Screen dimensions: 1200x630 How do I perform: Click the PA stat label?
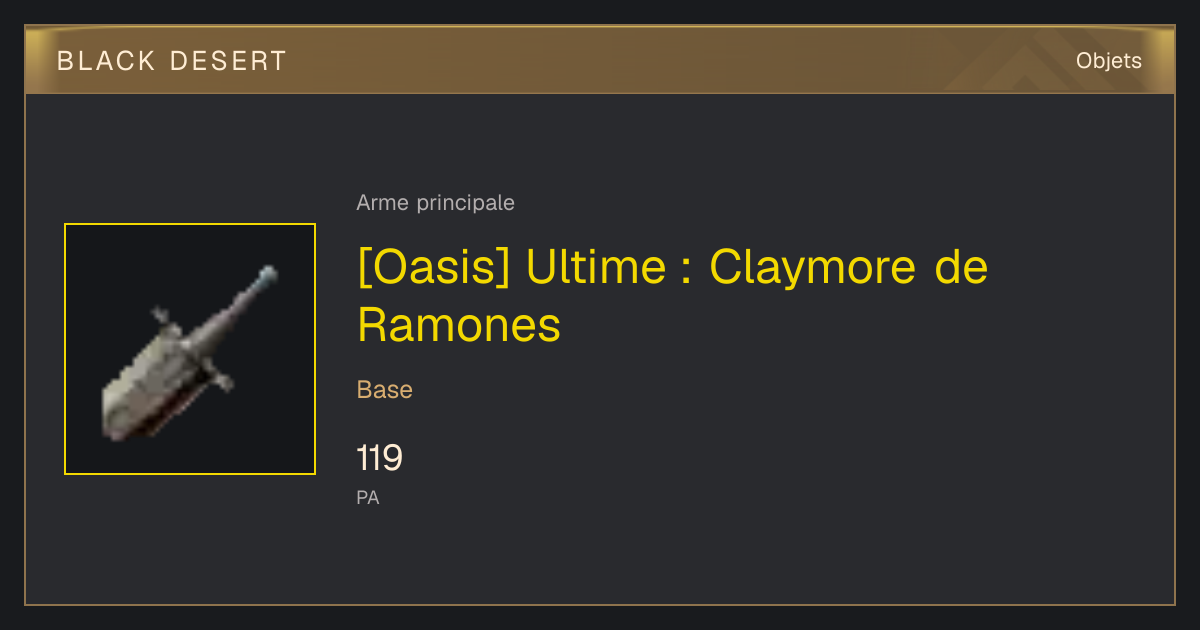(x=368, y=497)
